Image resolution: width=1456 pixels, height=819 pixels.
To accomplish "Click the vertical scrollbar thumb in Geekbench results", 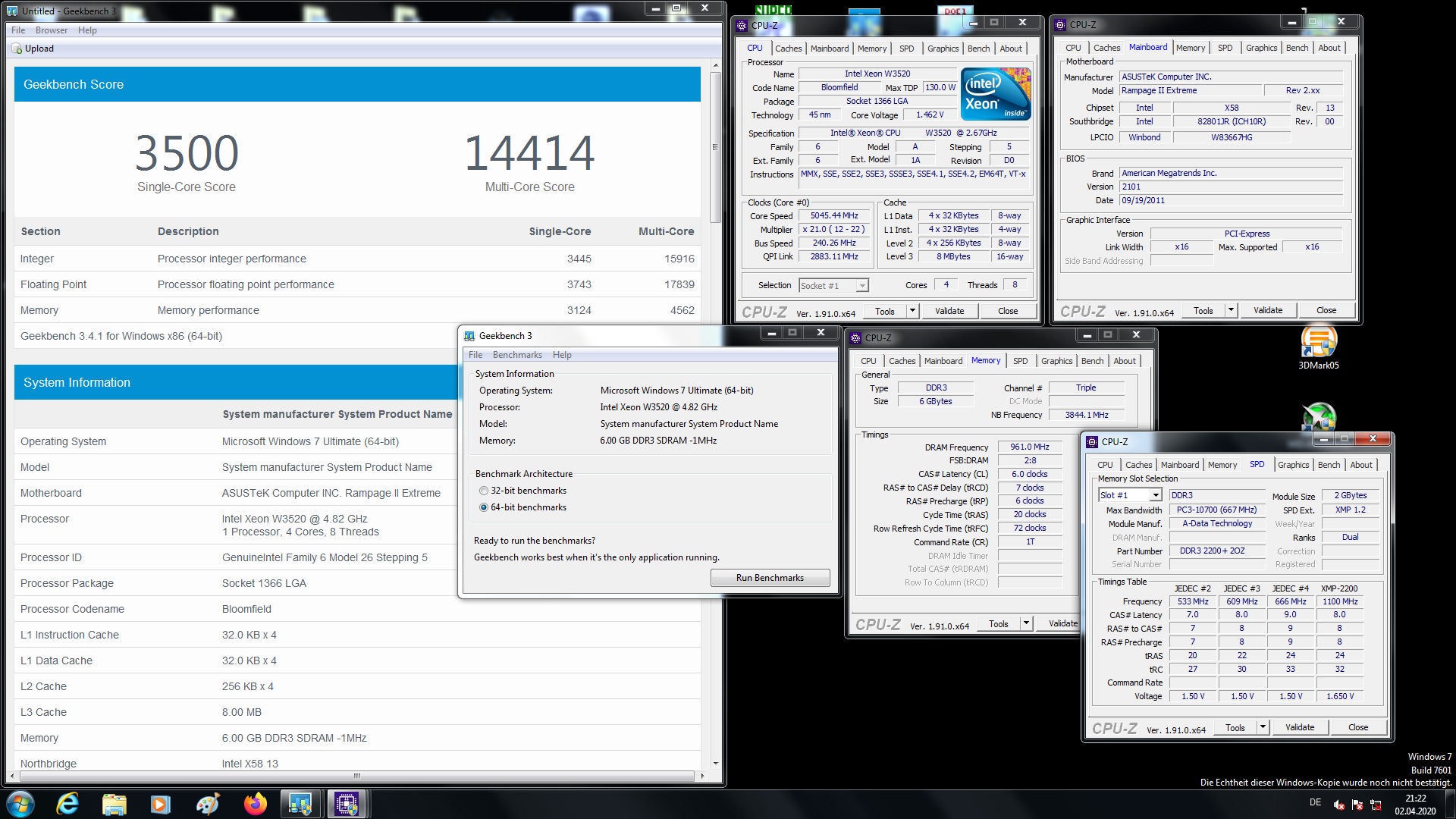I will tap(715, 147).
